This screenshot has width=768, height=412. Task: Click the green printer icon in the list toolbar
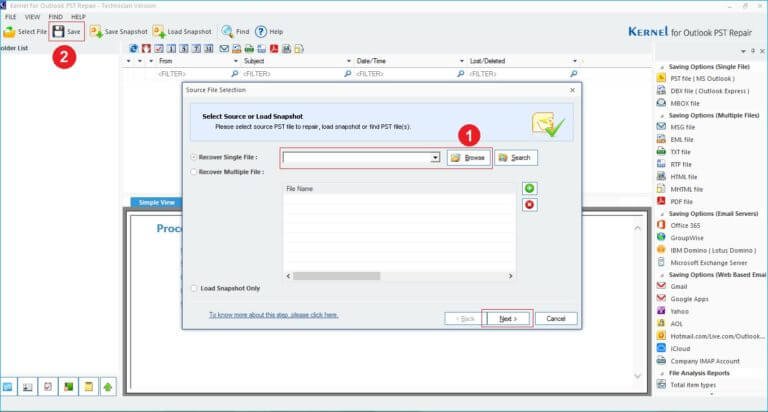[x=249, y=48]
